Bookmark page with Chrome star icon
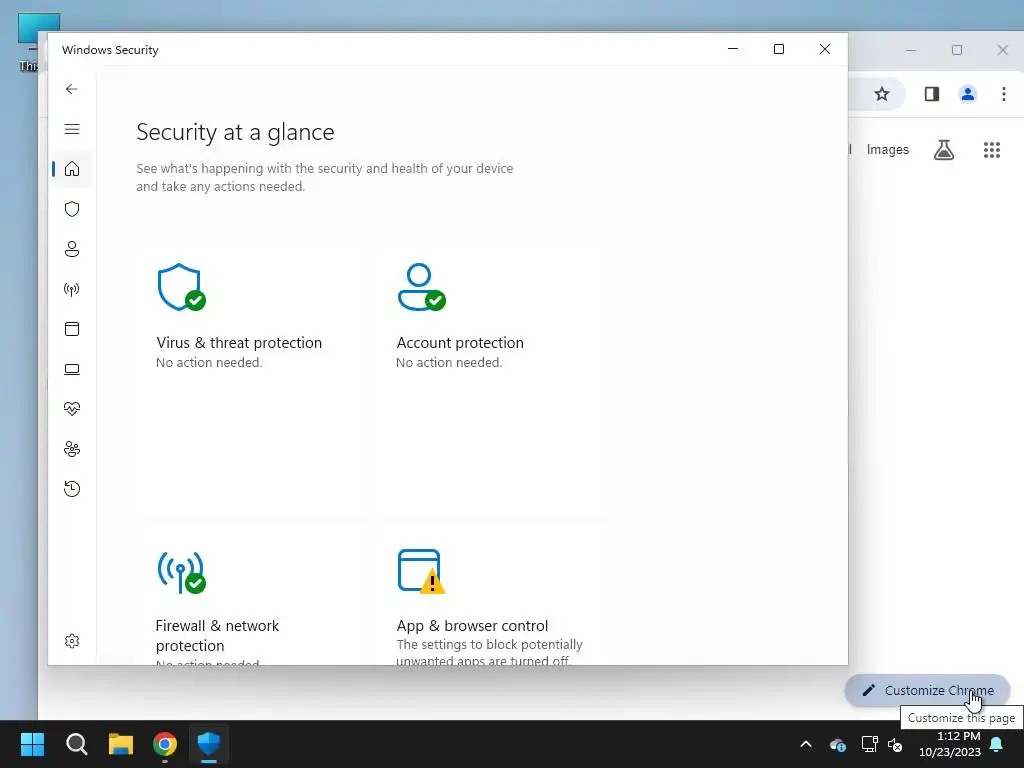This screenshot has width=1024, height=768. click(x=882, y=94)
